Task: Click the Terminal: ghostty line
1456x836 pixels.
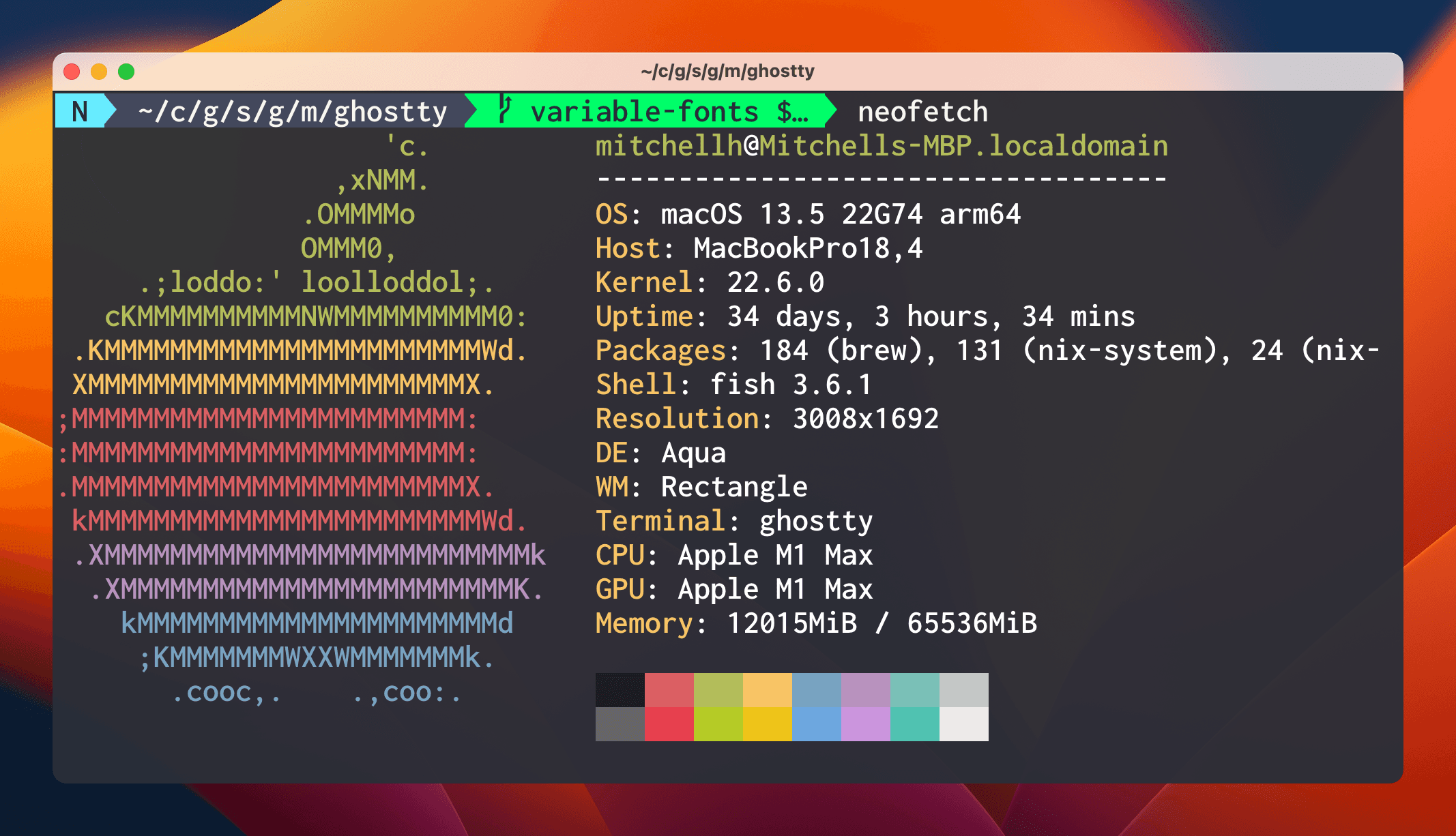Action: click(734, 521)
